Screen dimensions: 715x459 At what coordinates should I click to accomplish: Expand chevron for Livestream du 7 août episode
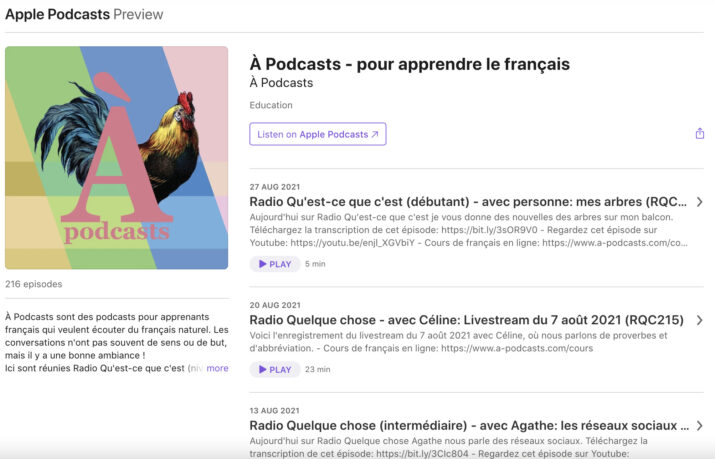699,320
